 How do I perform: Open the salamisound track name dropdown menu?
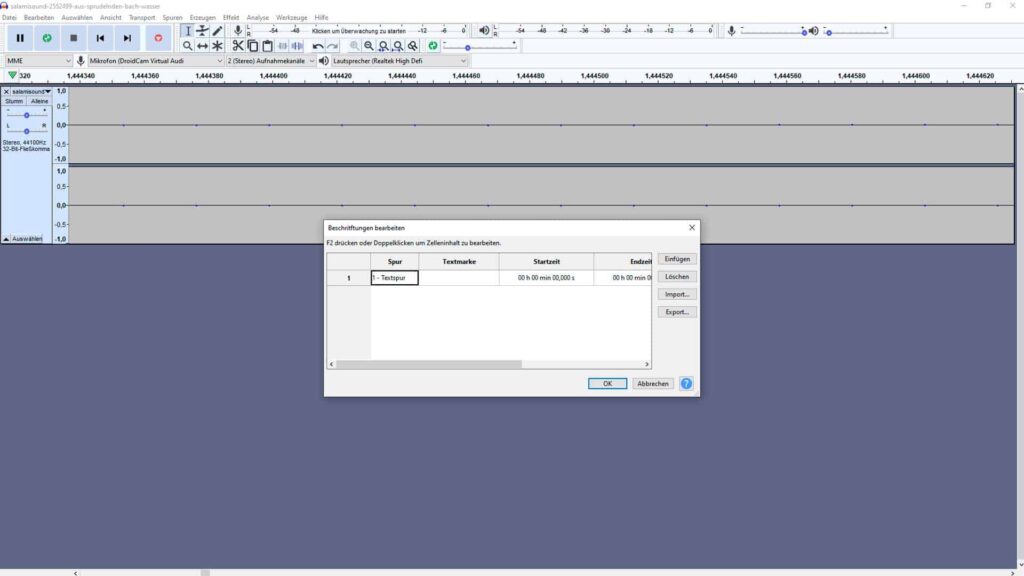(x=31, y=92)
